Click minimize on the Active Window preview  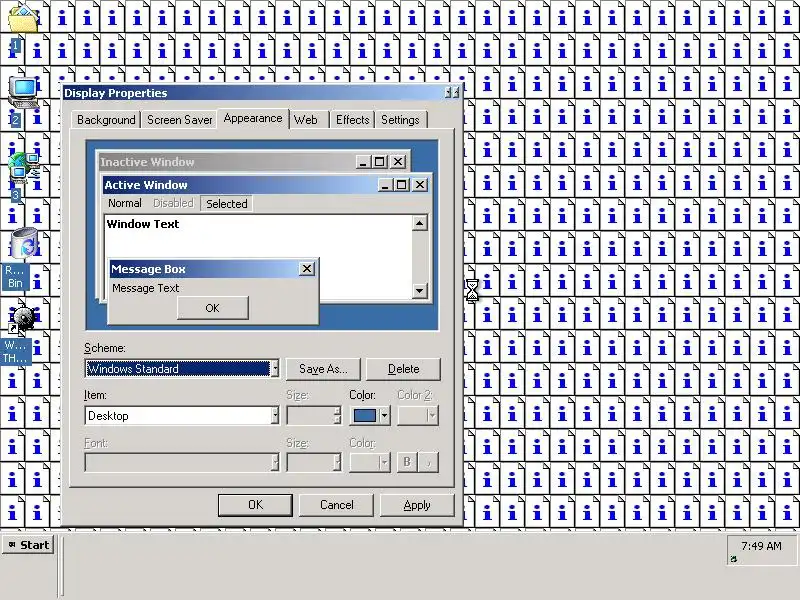[x=385, y=185]
